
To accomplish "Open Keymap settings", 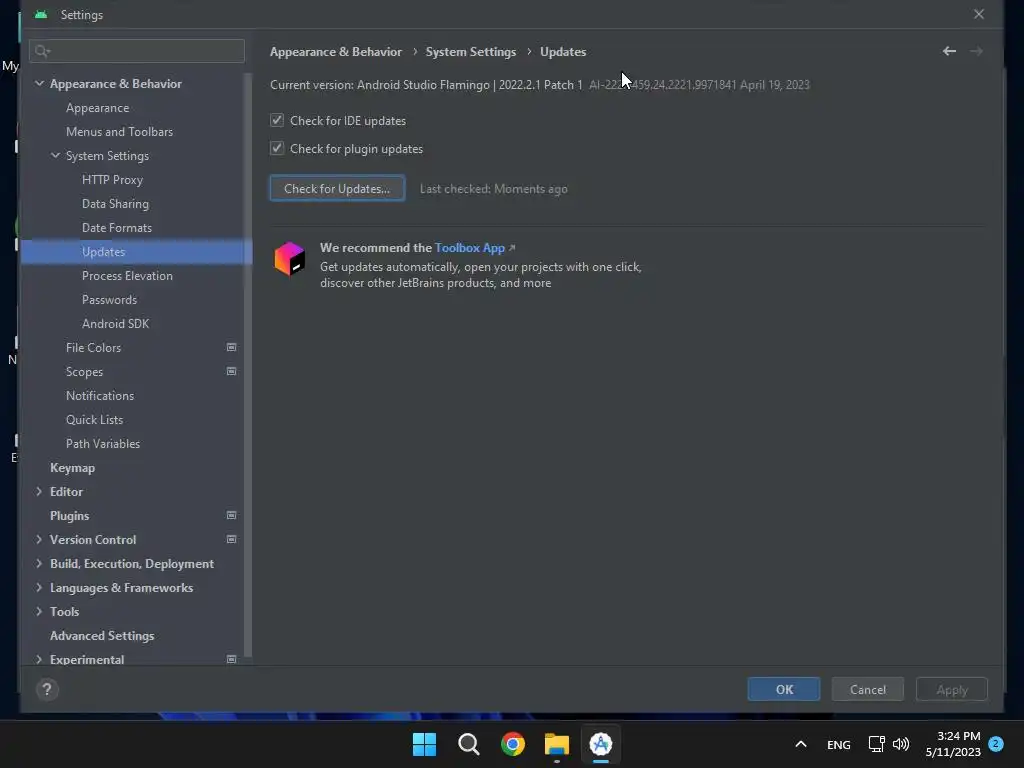I will pos(72,468).
